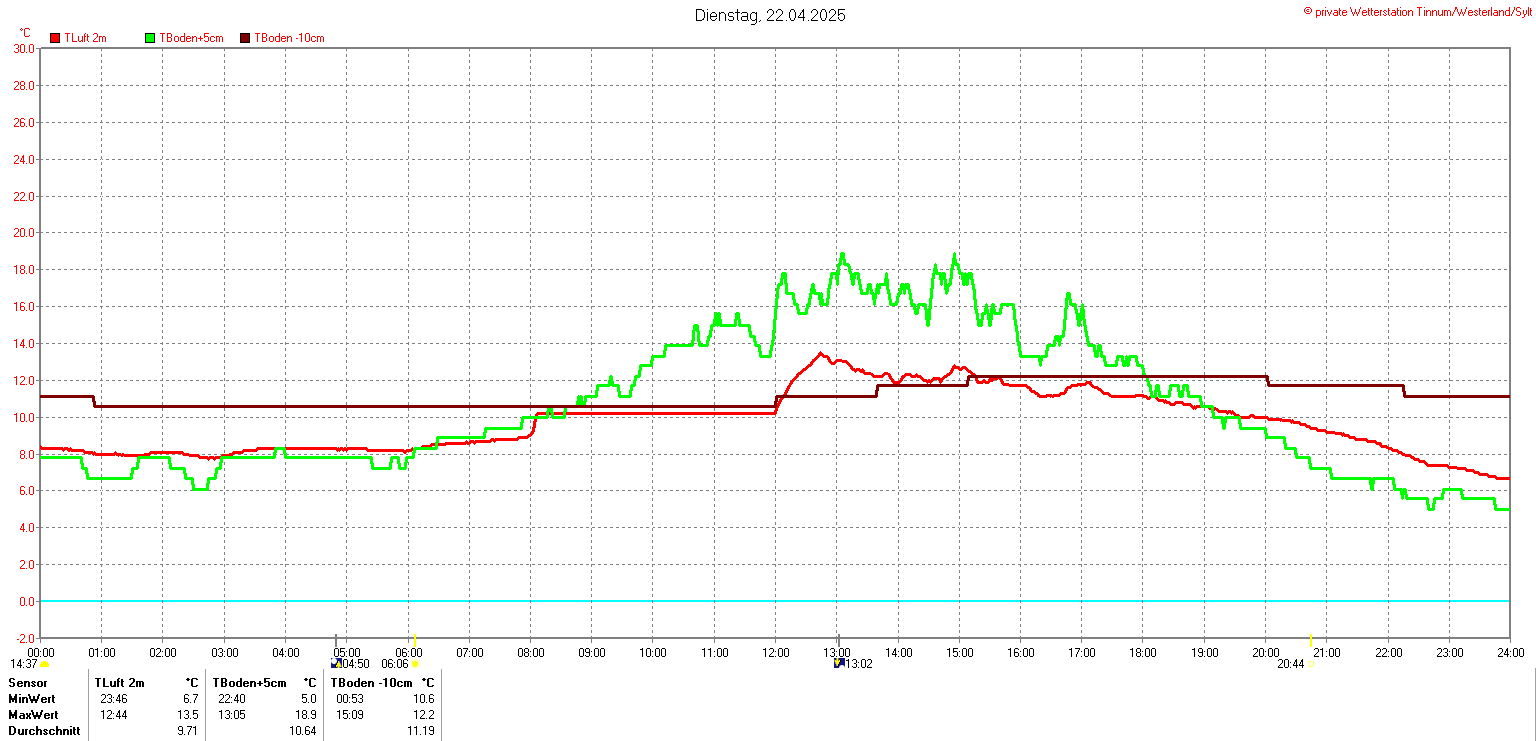Click the yellow sunset tick near 21:00
The height and width of the screenshot is (741, 1536).
point(1310,640)
